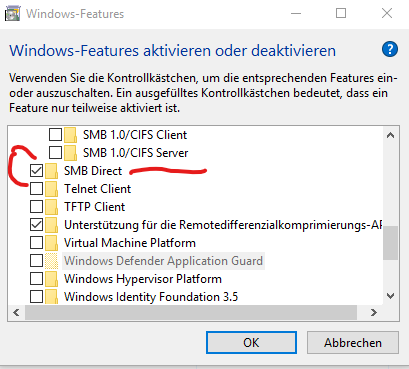The height and width of the screenshot is (369, 409).
Task: Click the scroll down arrow of feature list
Action: pyautogui.click(x=390, y=295)
